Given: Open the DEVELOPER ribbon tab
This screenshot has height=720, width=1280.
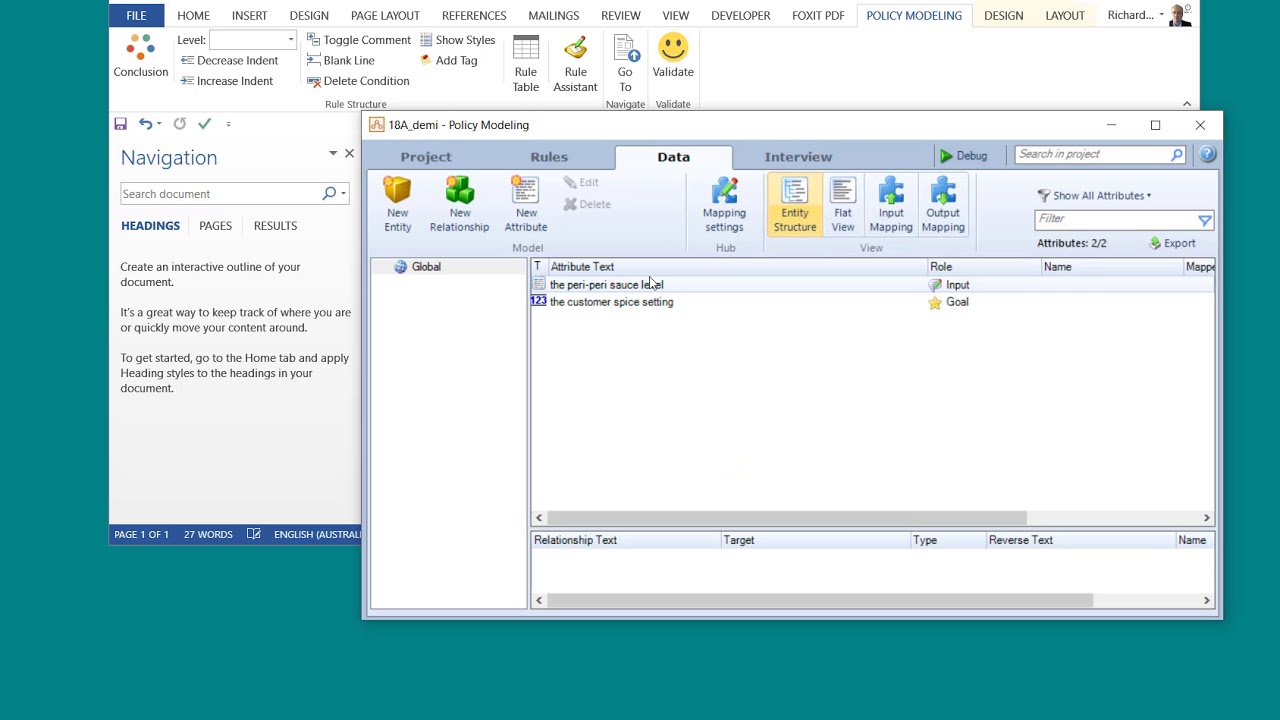Looking at the screenshot, I should [740, 15].
